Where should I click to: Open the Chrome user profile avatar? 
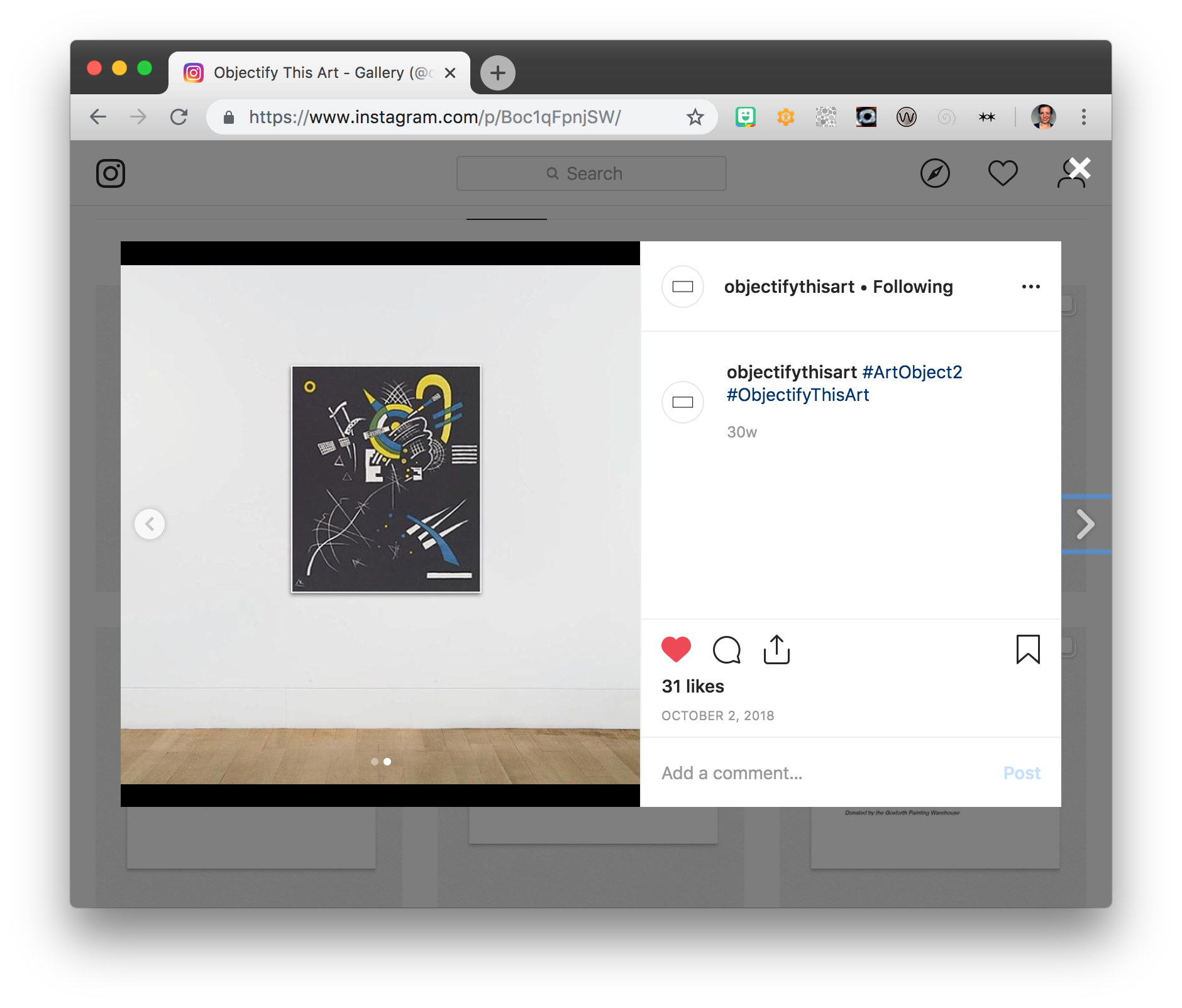(1044, 117)
